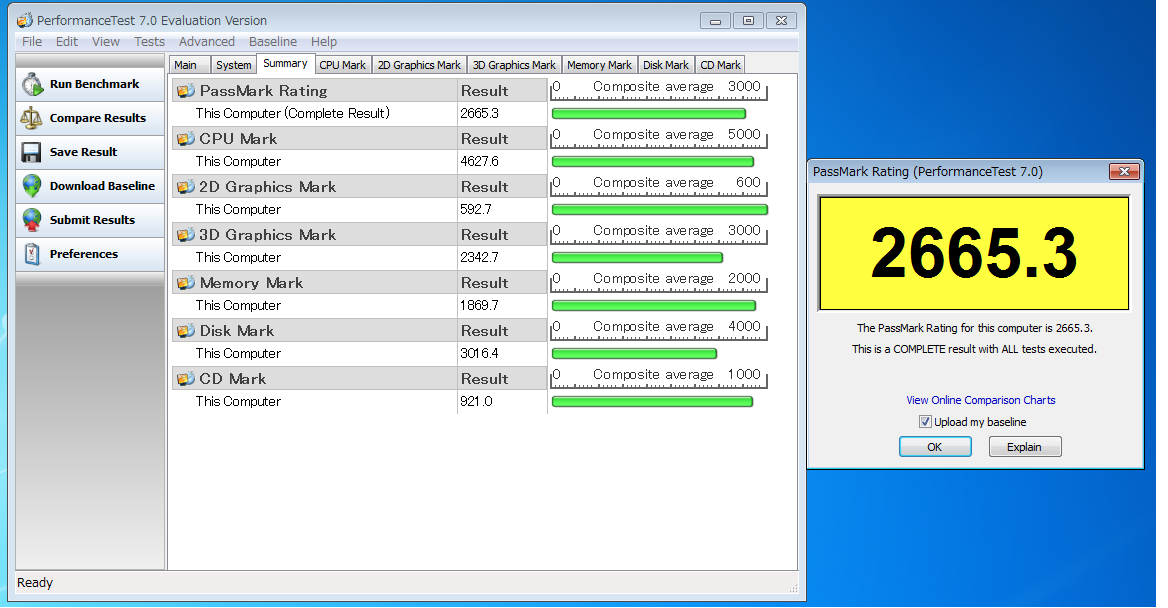The width and height of the screenshot is (1168, 608).
Task: Minimize the PerformanceTest window
Action: pos(715,21)
